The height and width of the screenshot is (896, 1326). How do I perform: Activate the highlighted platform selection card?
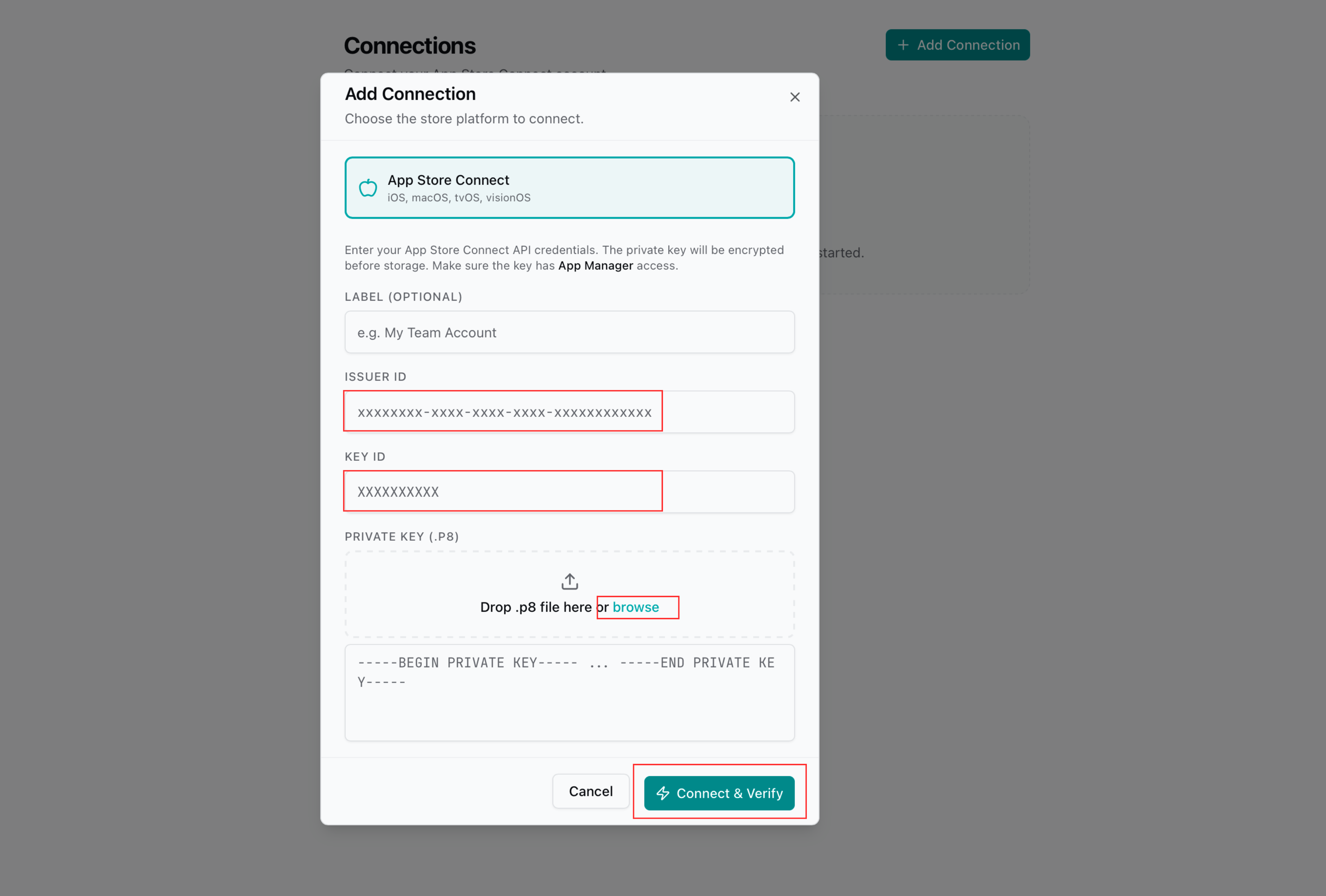coord(569,188)
